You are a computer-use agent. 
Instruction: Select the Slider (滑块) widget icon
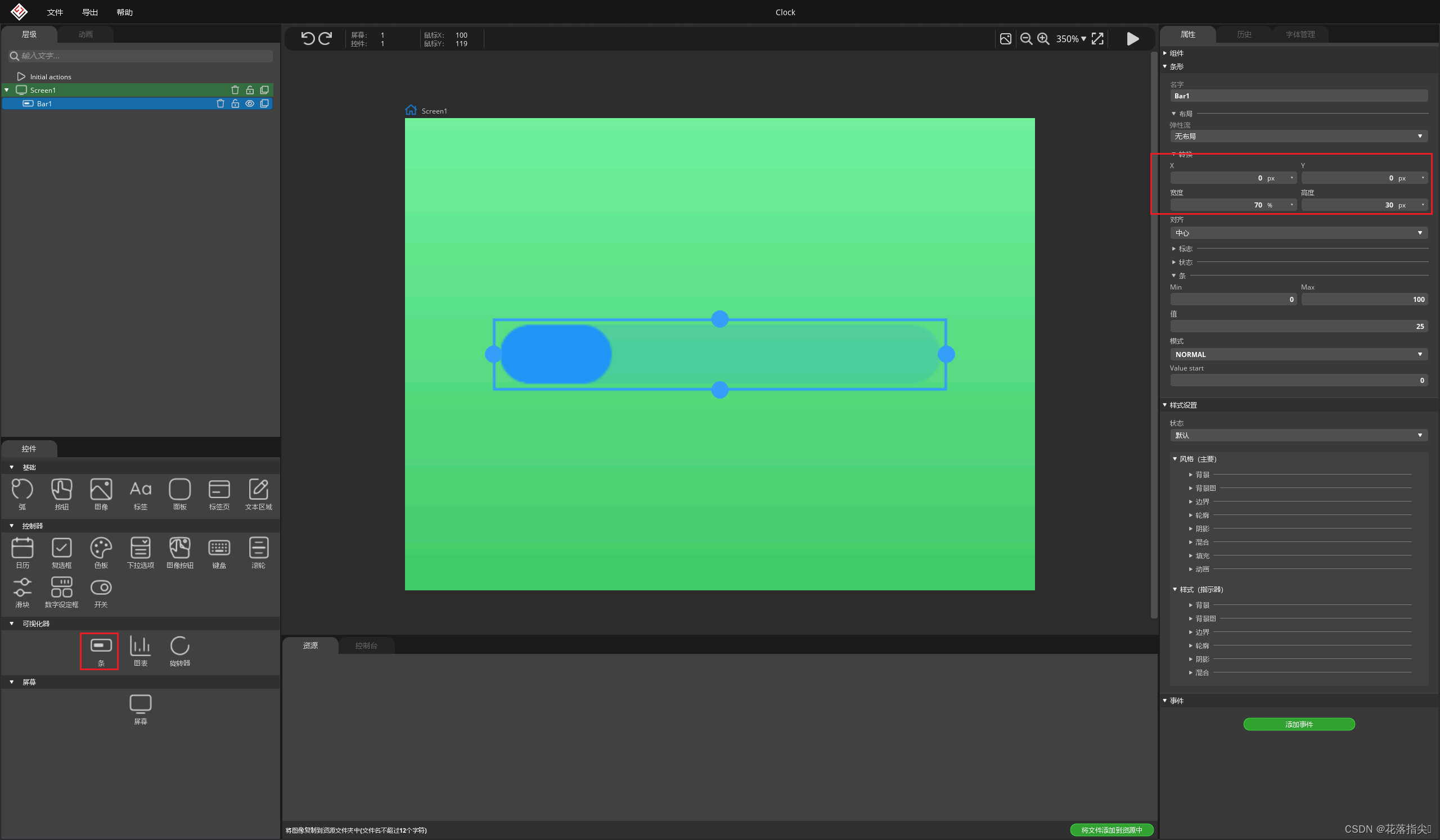coord(22,588)
